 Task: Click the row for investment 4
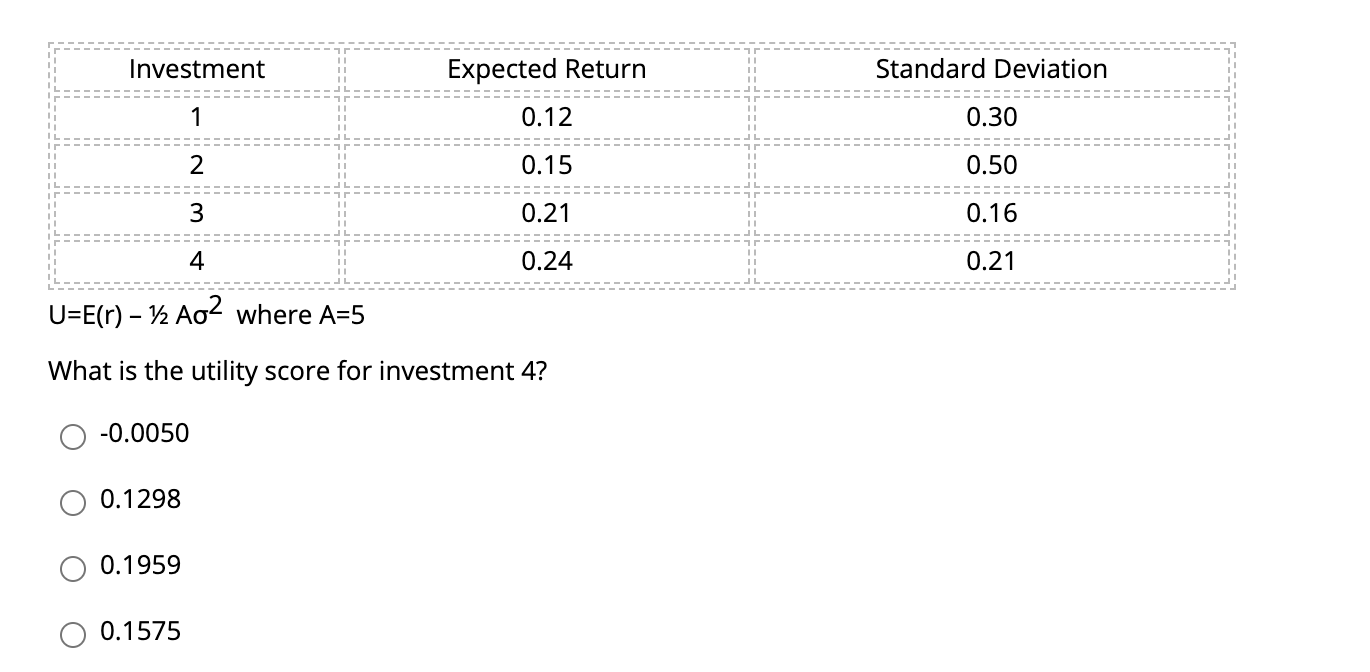pyautogui.click(x=196, y=261)
